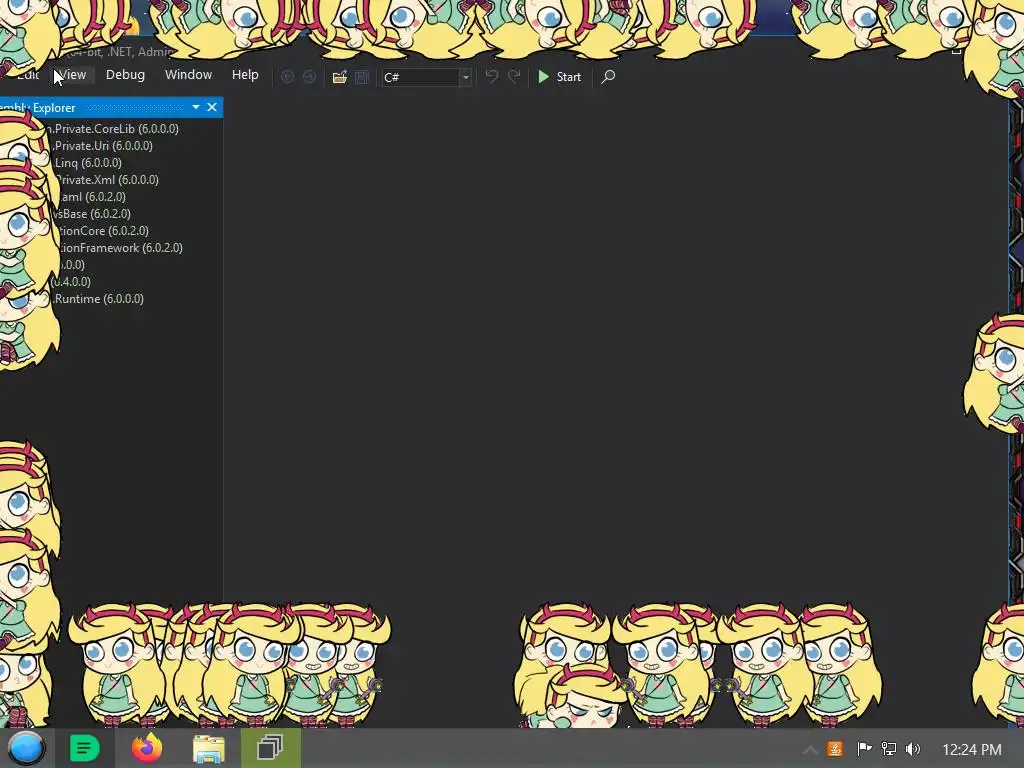Click the Undo arrow icon
The width and height of the screenshot is (1024, 768).
(492, 77)
